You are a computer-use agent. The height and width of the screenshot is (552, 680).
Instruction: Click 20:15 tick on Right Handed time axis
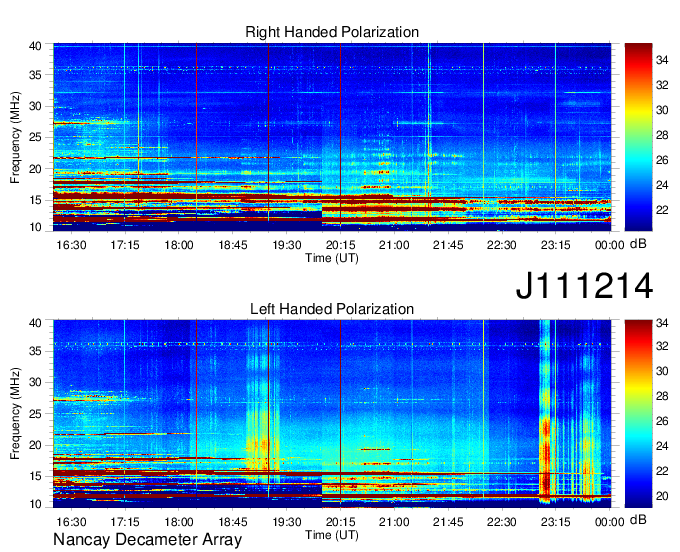[x=340, y=245]
